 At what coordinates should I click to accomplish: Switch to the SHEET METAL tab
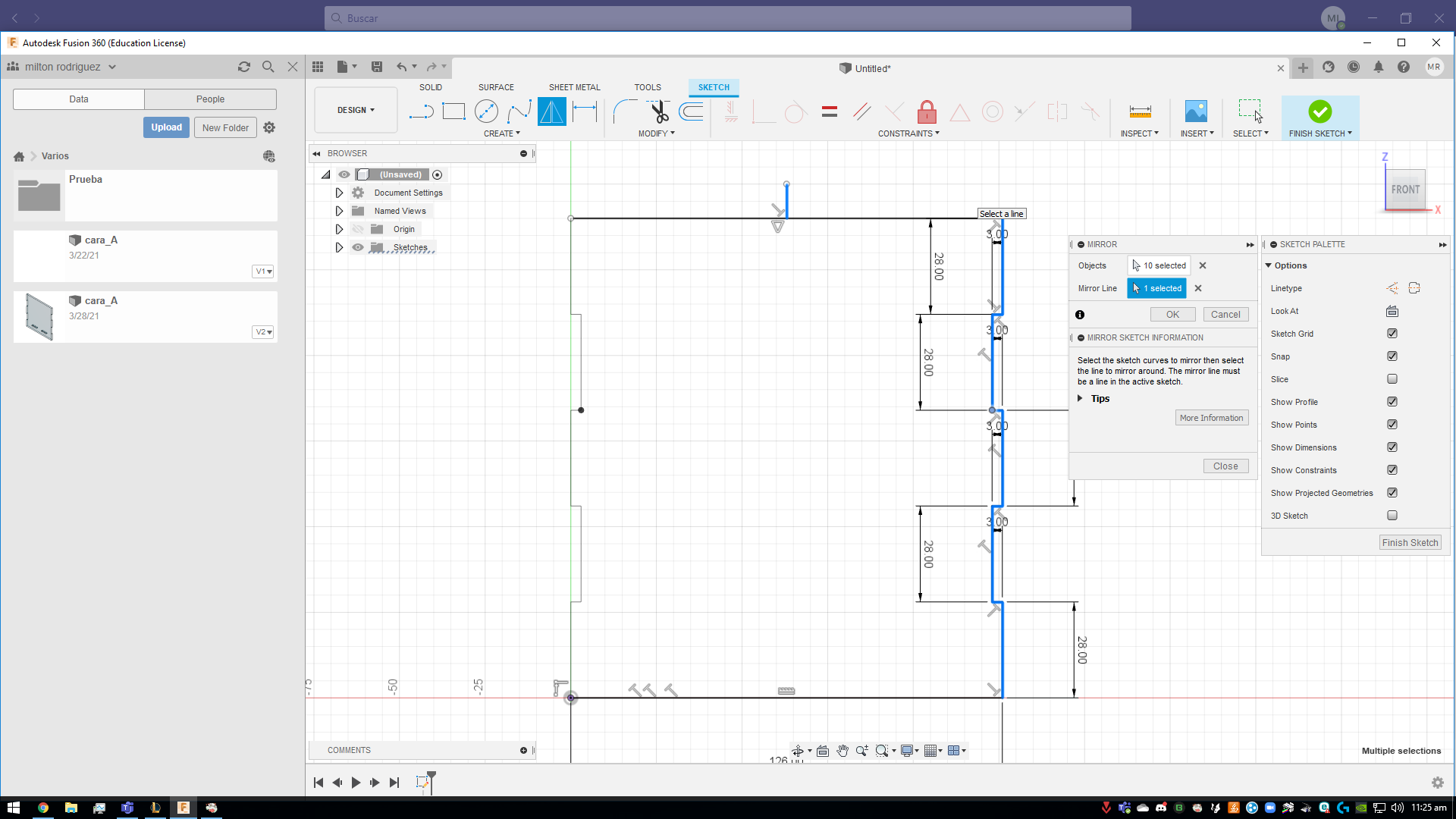coord(574,87)
